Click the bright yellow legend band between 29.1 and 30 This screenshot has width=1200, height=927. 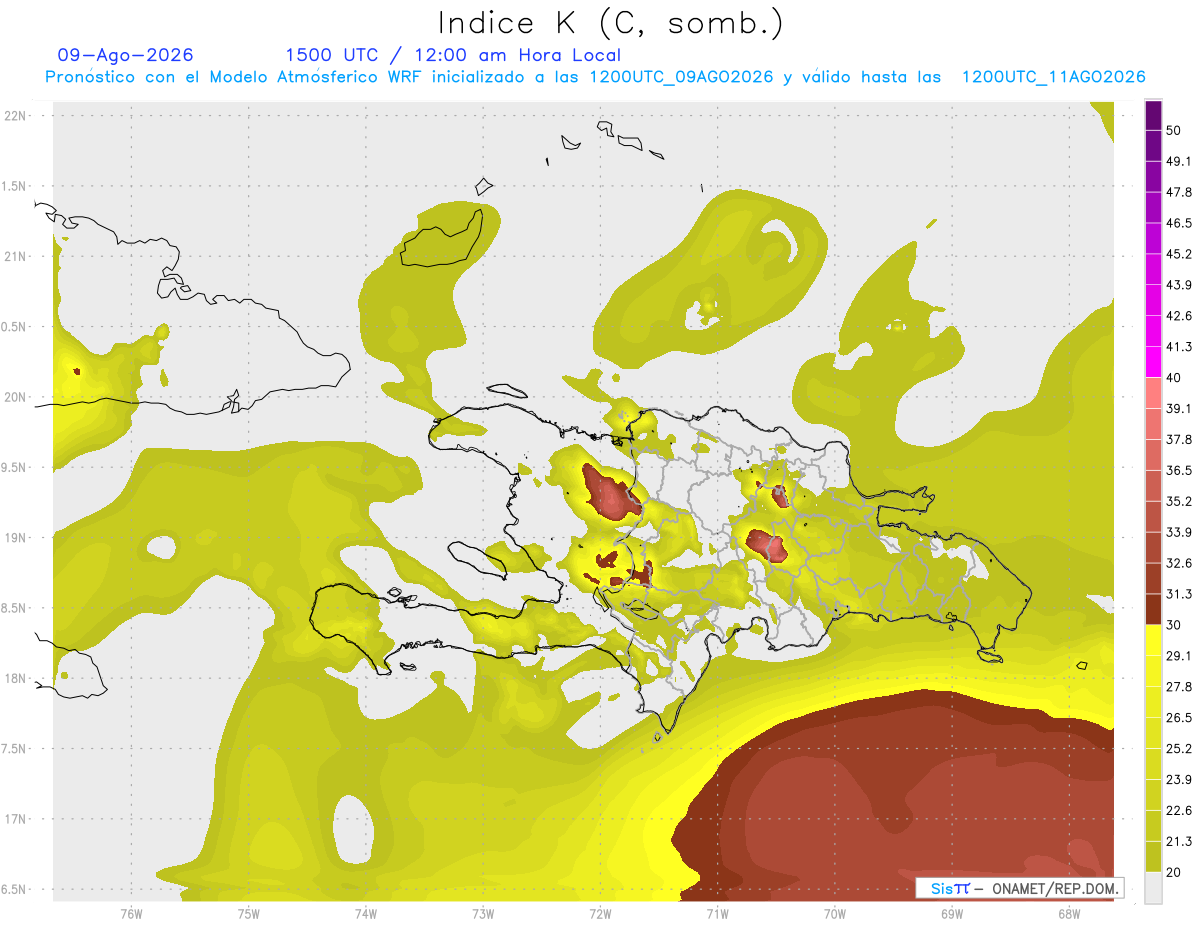tap(1153, 640)
